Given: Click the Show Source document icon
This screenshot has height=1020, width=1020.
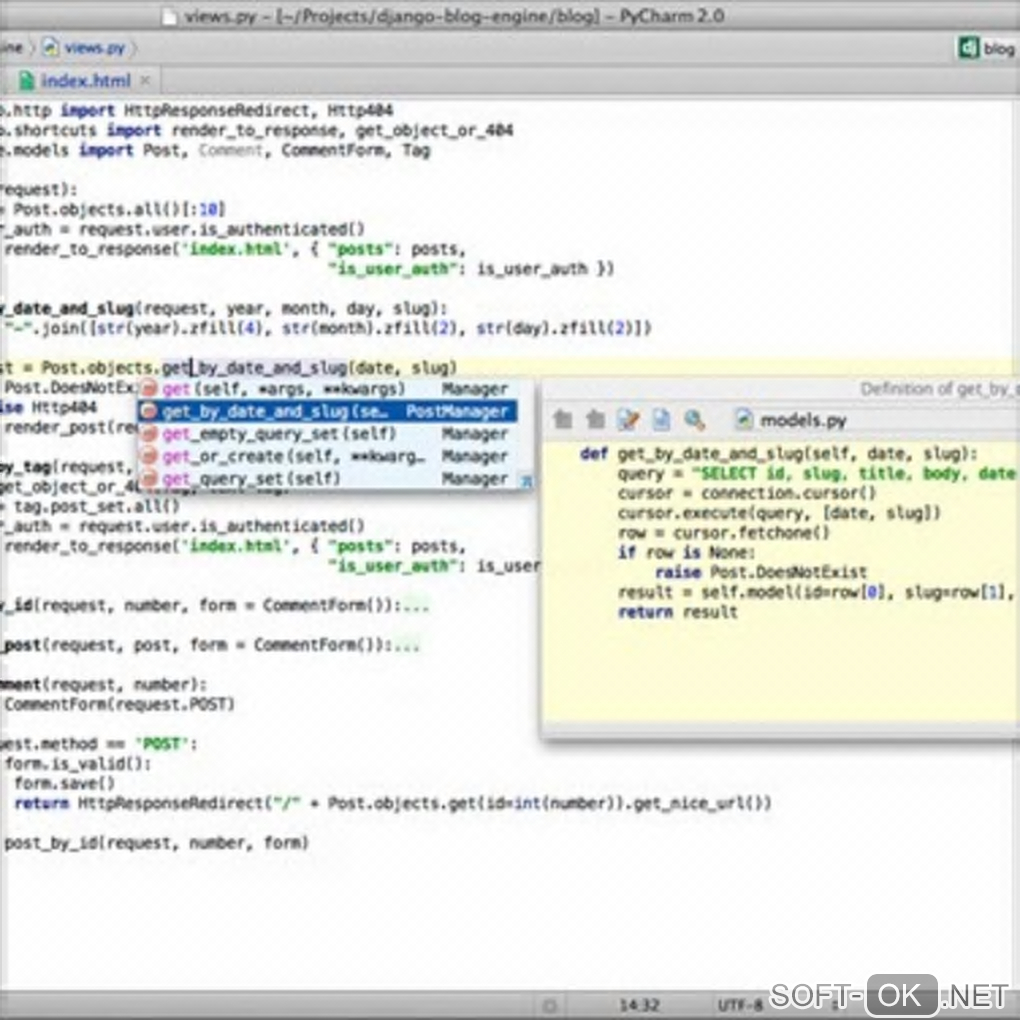Looking at the screenshot, I should tap(661, 420).
